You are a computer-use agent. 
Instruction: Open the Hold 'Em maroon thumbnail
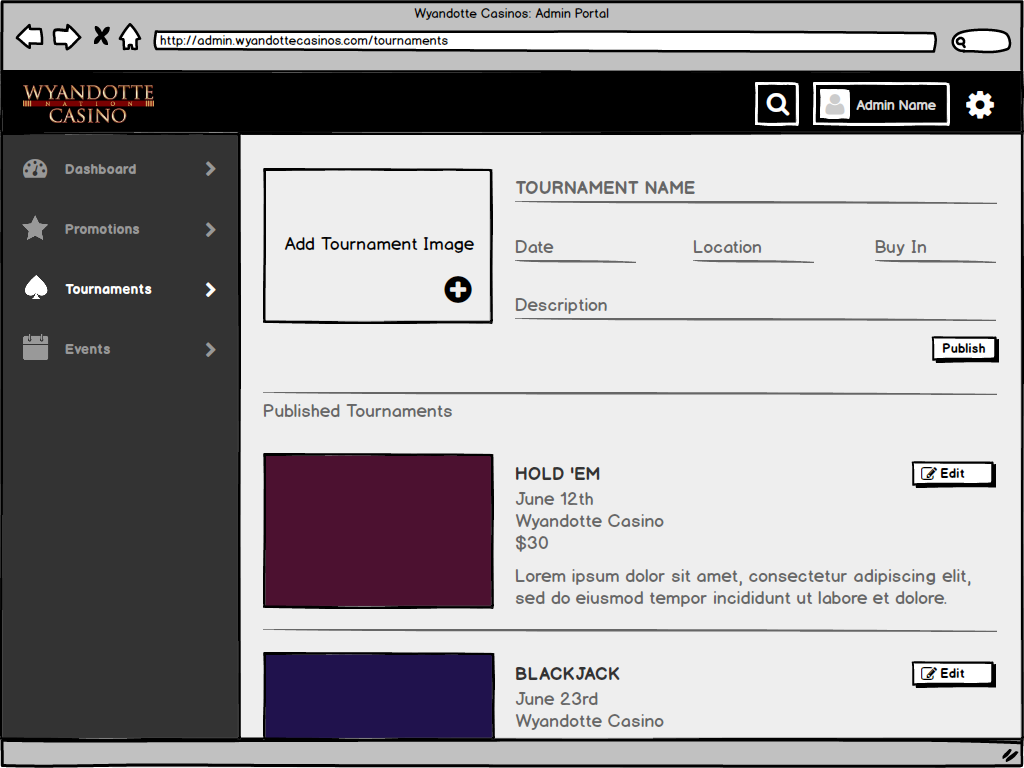[x=378, y=531]
